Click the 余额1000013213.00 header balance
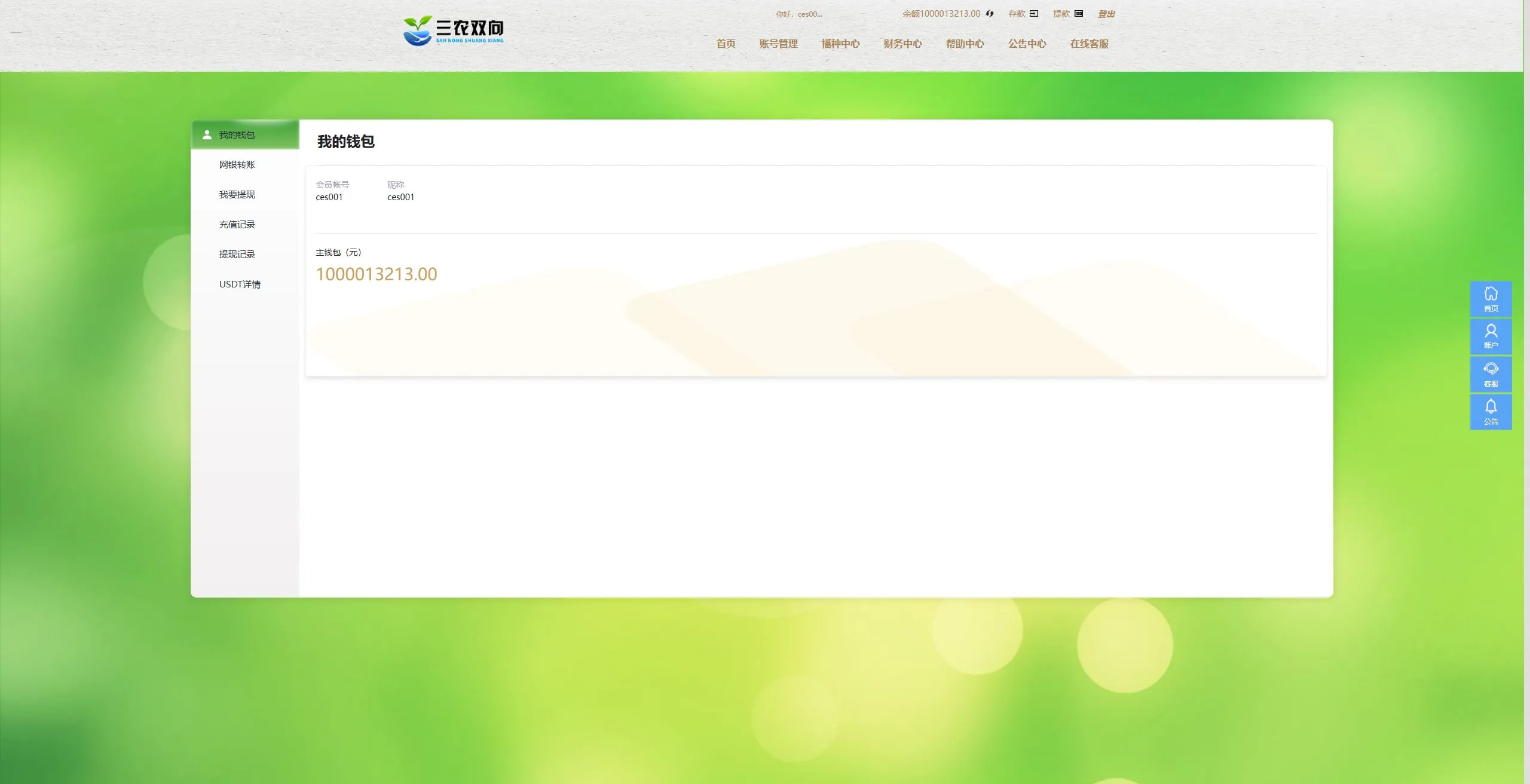Viewport: 1530px width, 784px height. 941,14
